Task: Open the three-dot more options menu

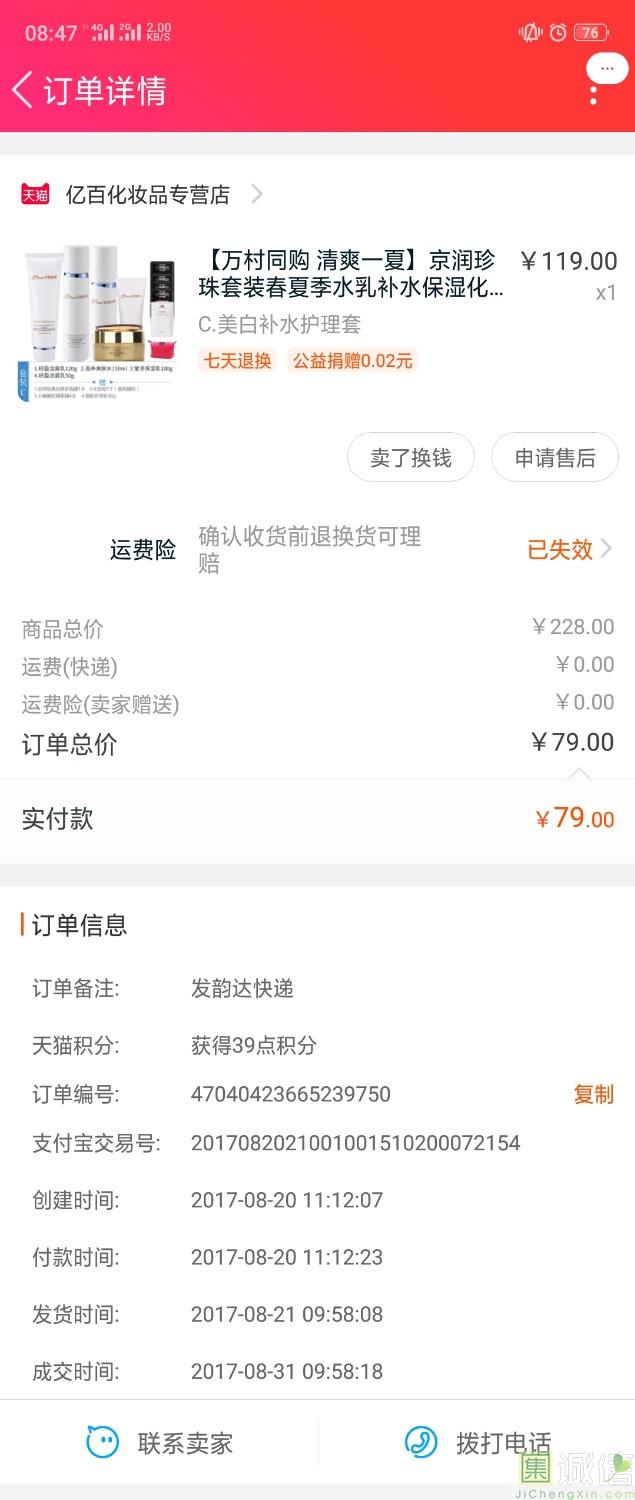Action: pyautogui.click(x=593, y=97)
